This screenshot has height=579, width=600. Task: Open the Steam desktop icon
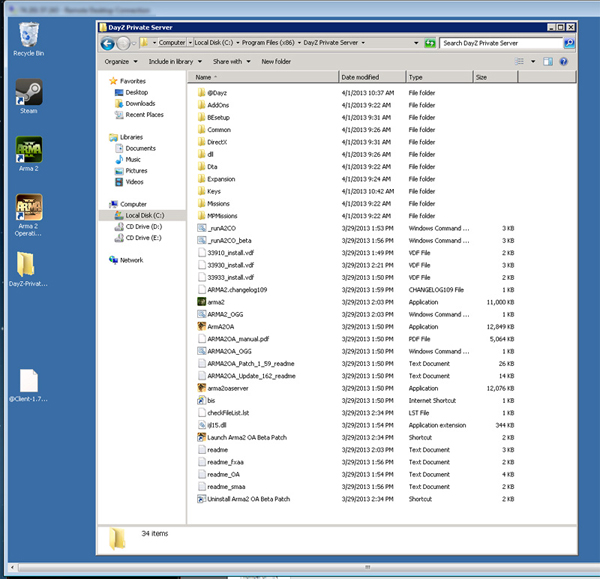pos(28,94)
